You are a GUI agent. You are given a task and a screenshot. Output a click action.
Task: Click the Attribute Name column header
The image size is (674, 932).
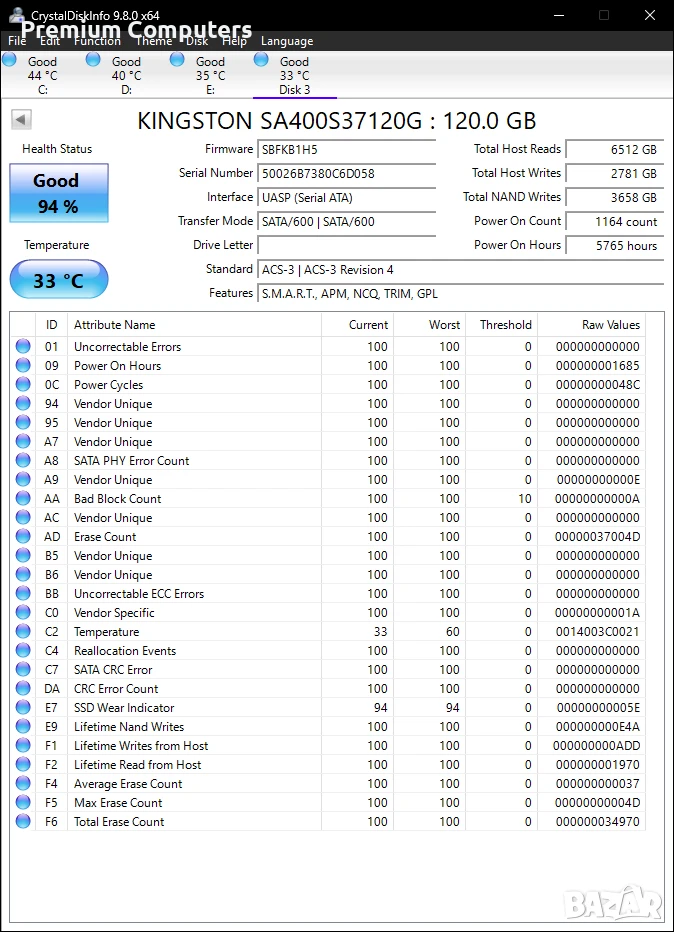click(194, 325)
